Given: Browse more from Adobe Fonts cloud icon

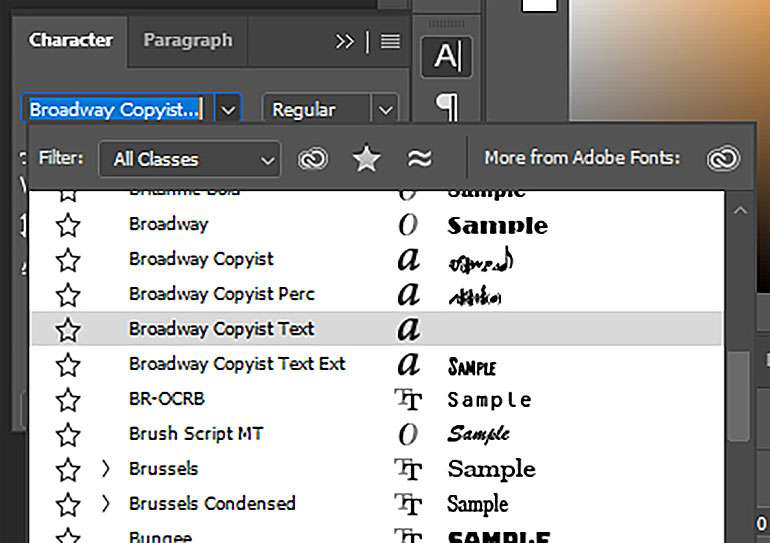Looking at the screenshot, I should click(x=723, y=159).
